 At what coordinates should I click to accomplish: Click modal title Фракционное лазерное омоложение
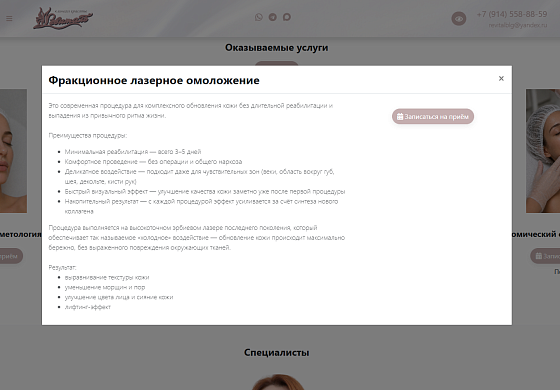tap(154, 80)
